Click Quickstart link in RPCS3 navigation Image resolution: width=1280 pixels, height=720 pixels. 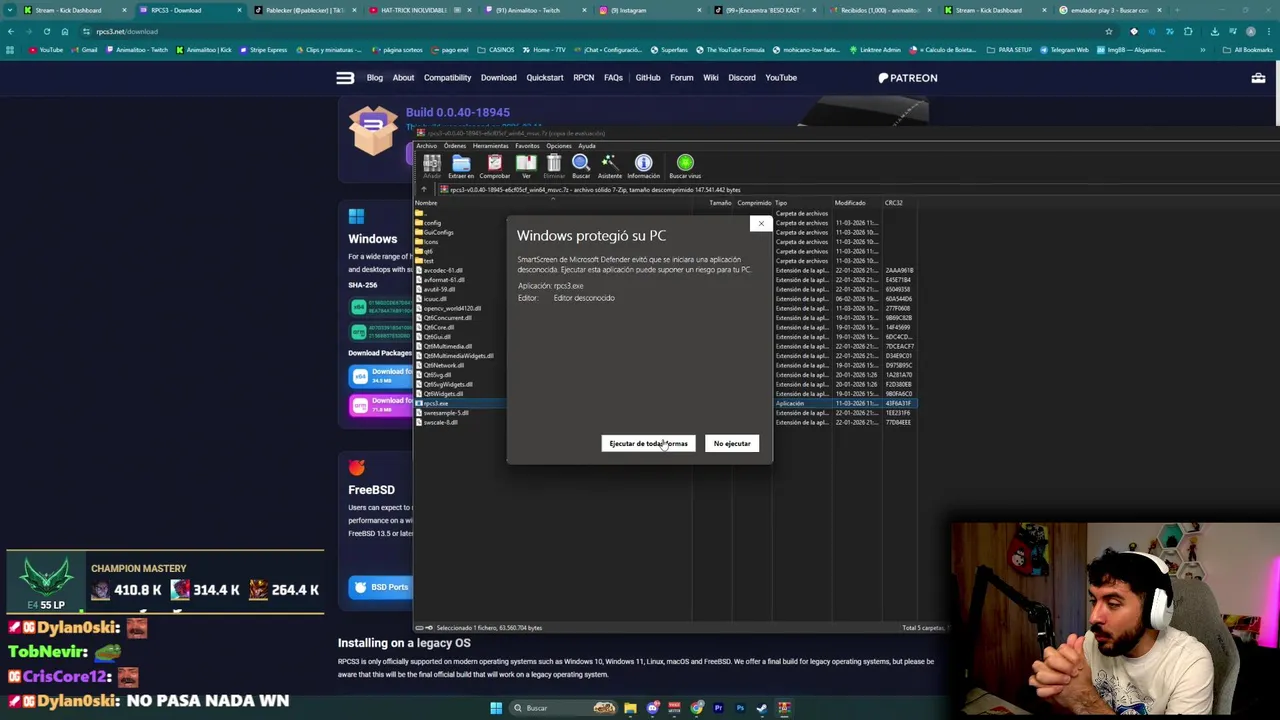[545, 78]
